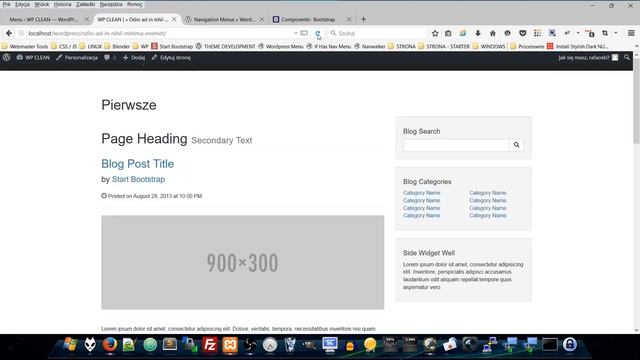
Task: Click the 900×300 placeholder image
Action: pos(242,262)
